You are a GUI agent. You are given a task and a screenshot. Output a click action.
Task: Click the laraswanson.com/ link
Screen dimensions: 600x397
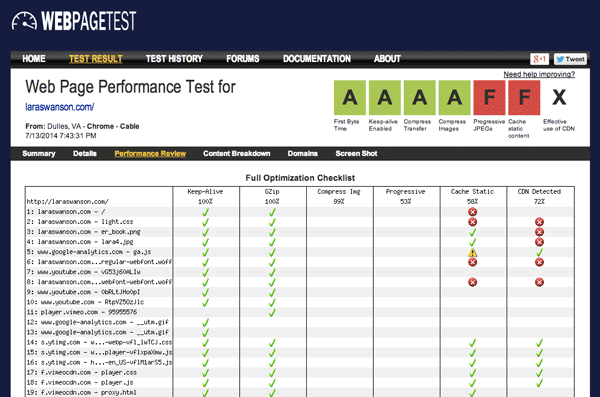click(x=60, y=107)
